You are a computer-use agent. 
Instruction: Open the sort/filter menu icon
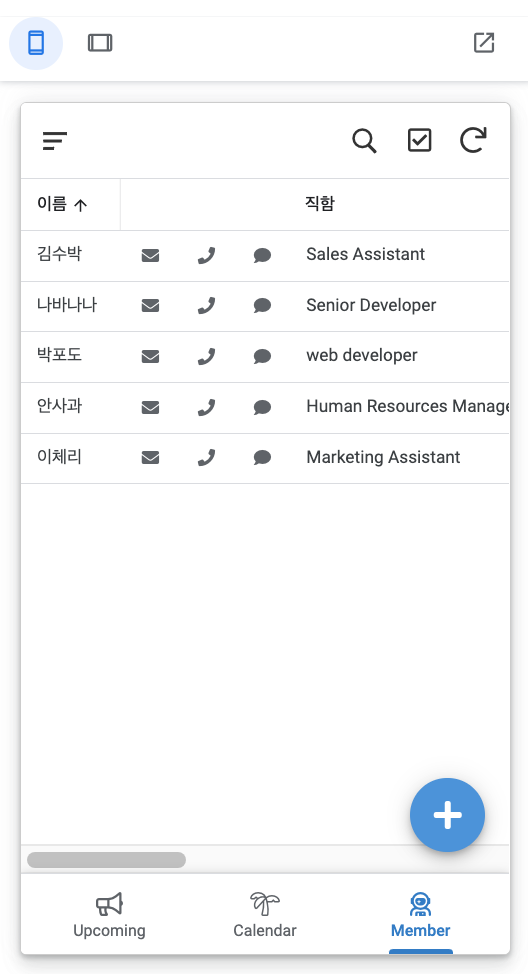pos(55,141)
